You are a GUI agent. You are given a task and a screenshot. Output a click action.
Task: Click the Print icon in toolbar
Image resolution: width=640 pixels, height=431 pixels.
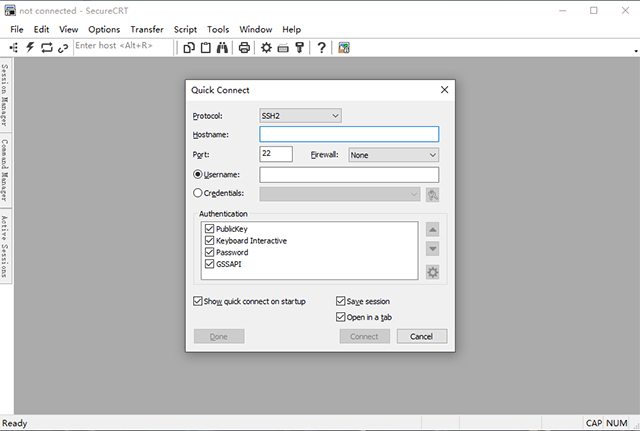(x=244, y=47)
